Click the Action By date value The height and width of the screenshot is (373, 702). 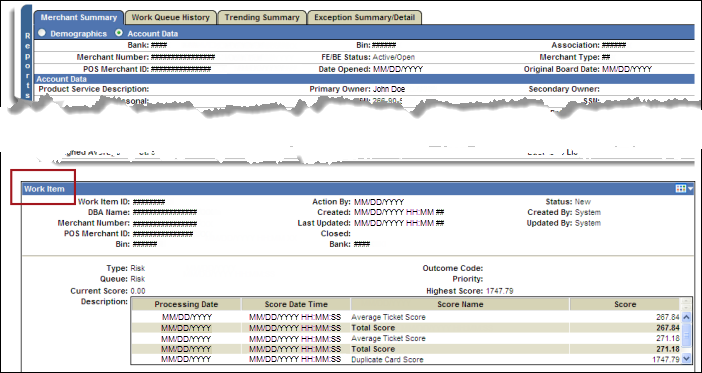[x=379, y=202]
